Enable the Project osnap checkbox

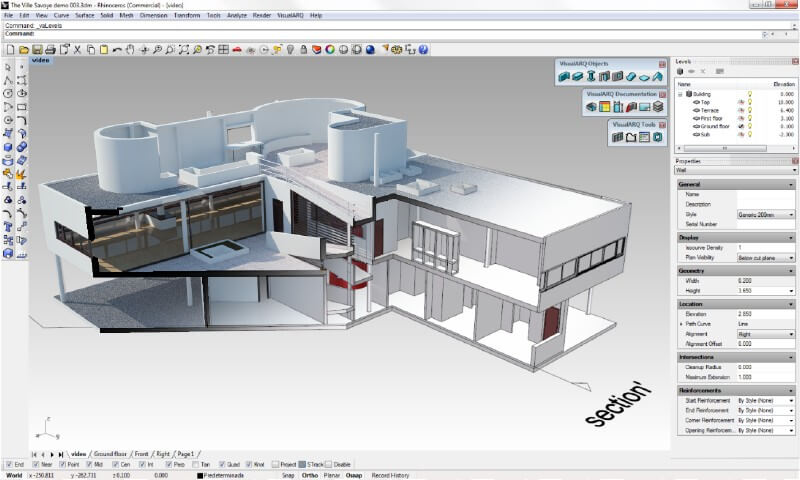tap(274, 464)
